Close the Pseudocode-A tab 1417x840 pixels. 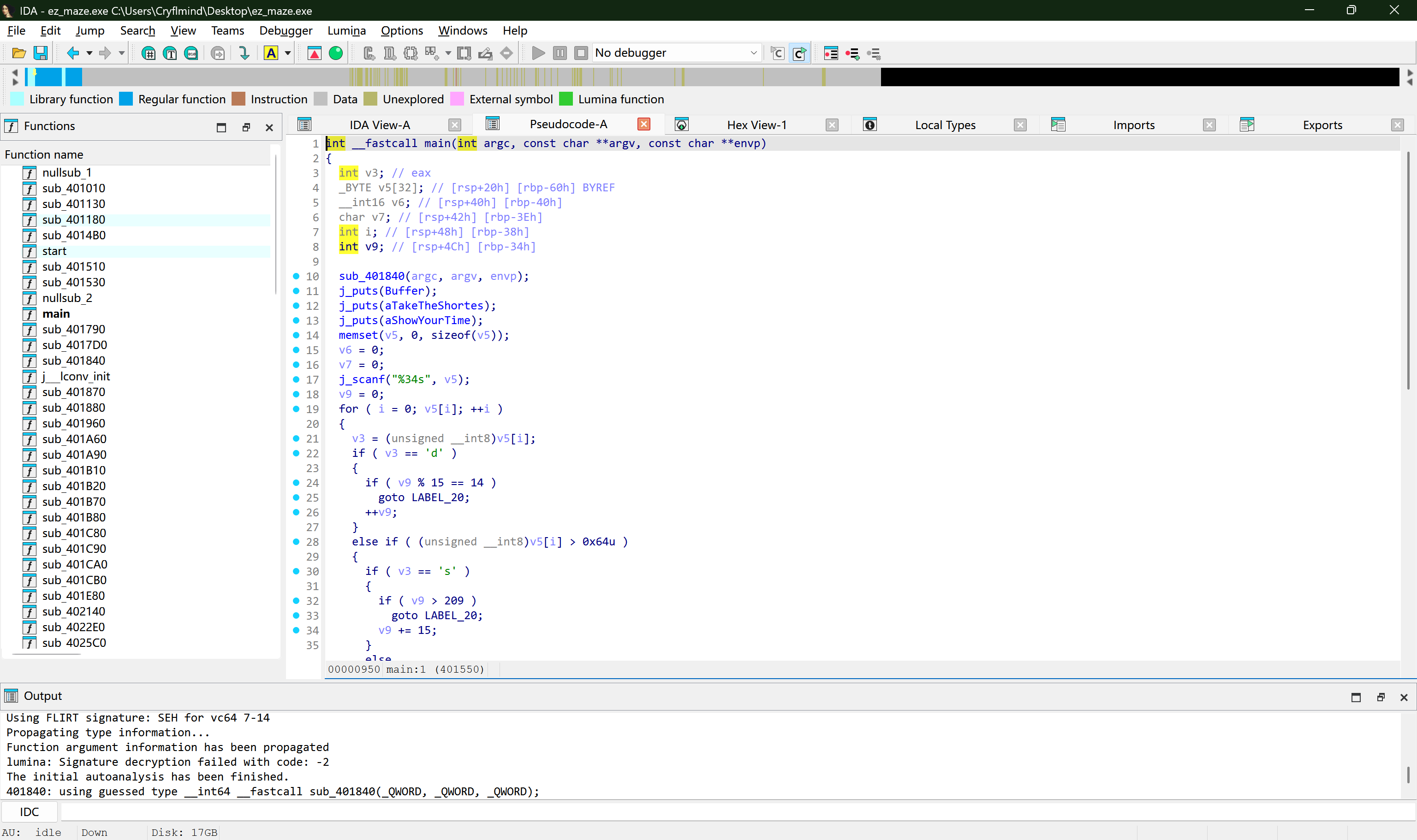click(644, 124)
